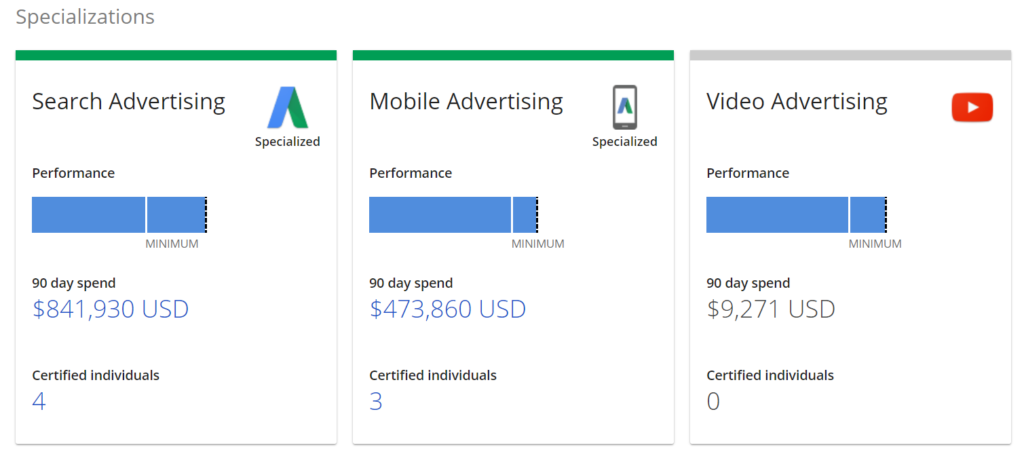Click the Specializations section heading
This screenshot has height=452, width=1024.
pos(86,17)
